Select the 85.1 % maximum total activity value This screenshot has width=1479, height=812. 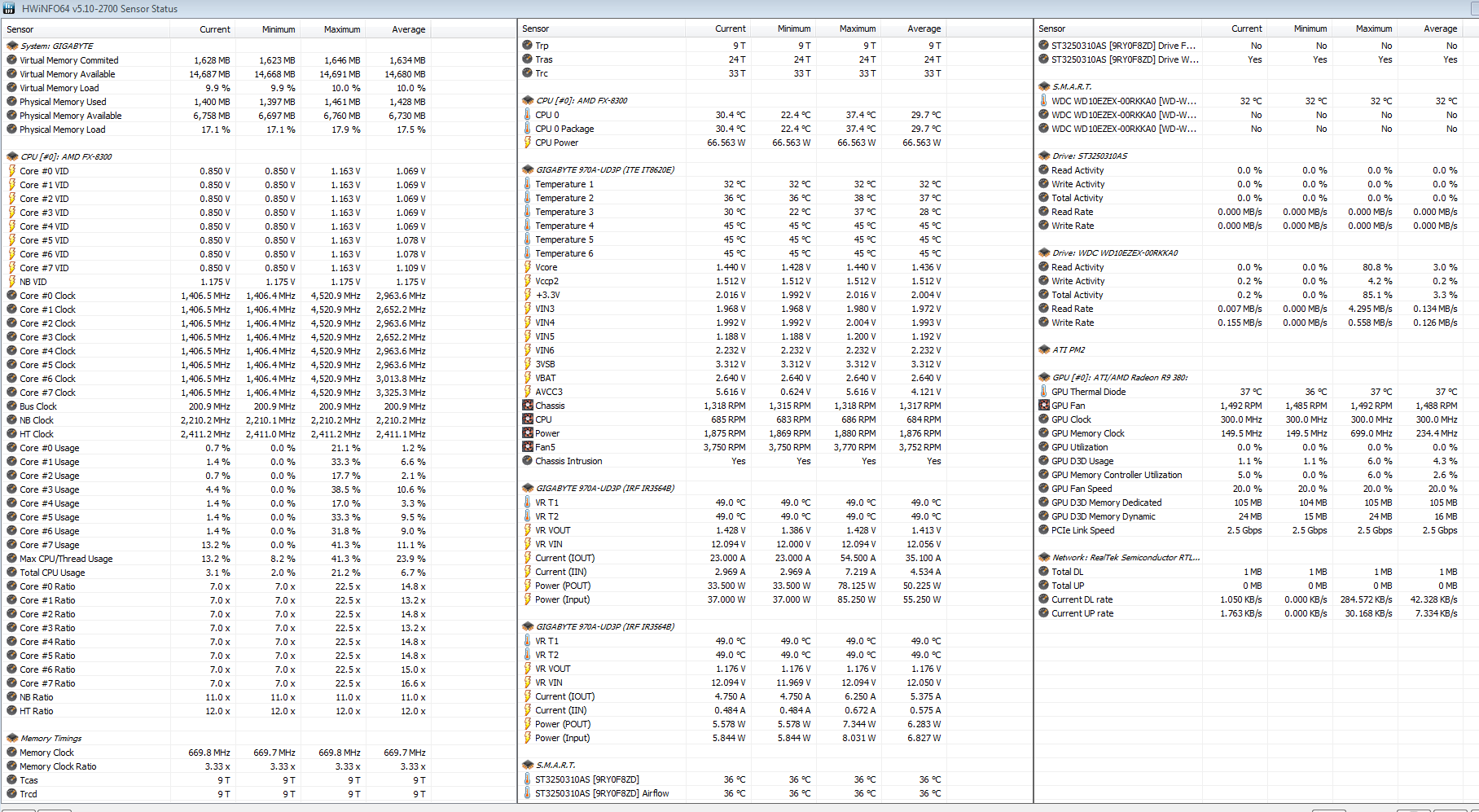(x=1377, y=295)
